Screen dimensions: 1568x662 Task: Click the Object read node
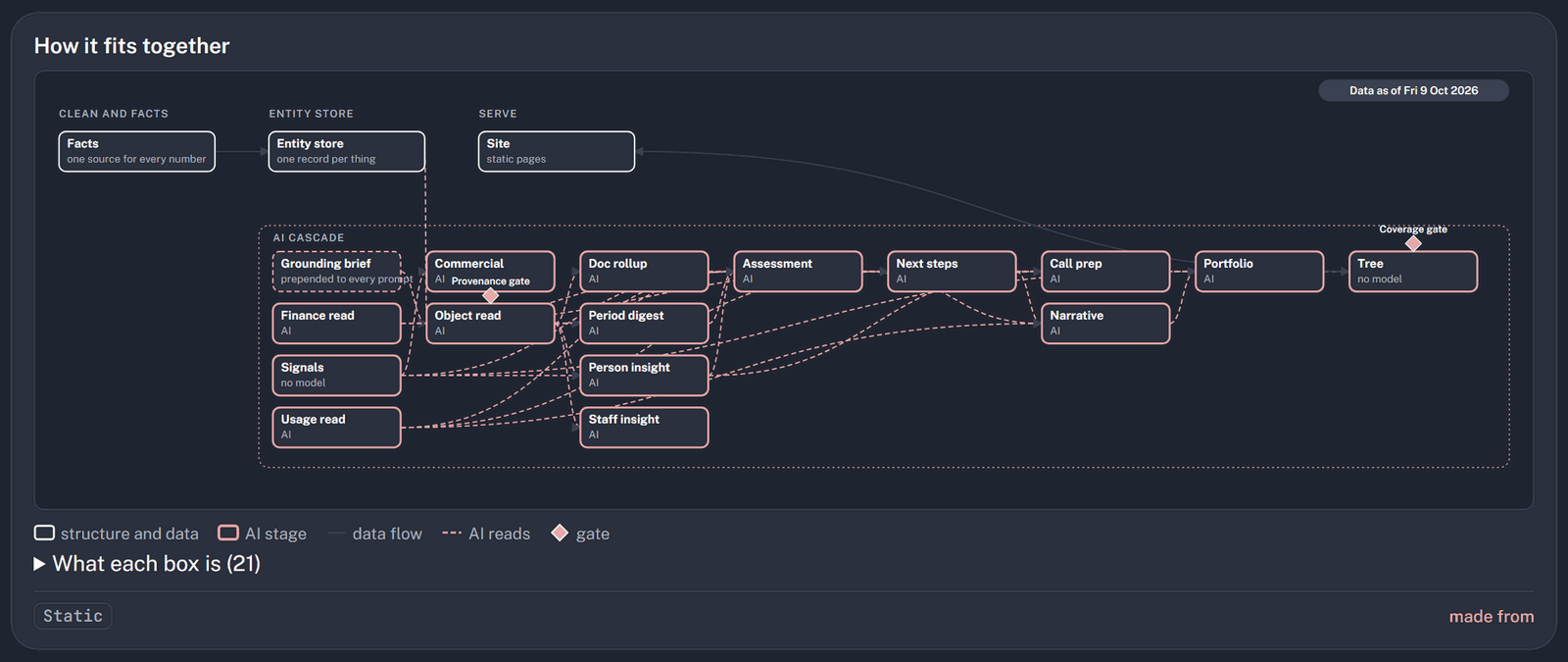coord(490,324)
